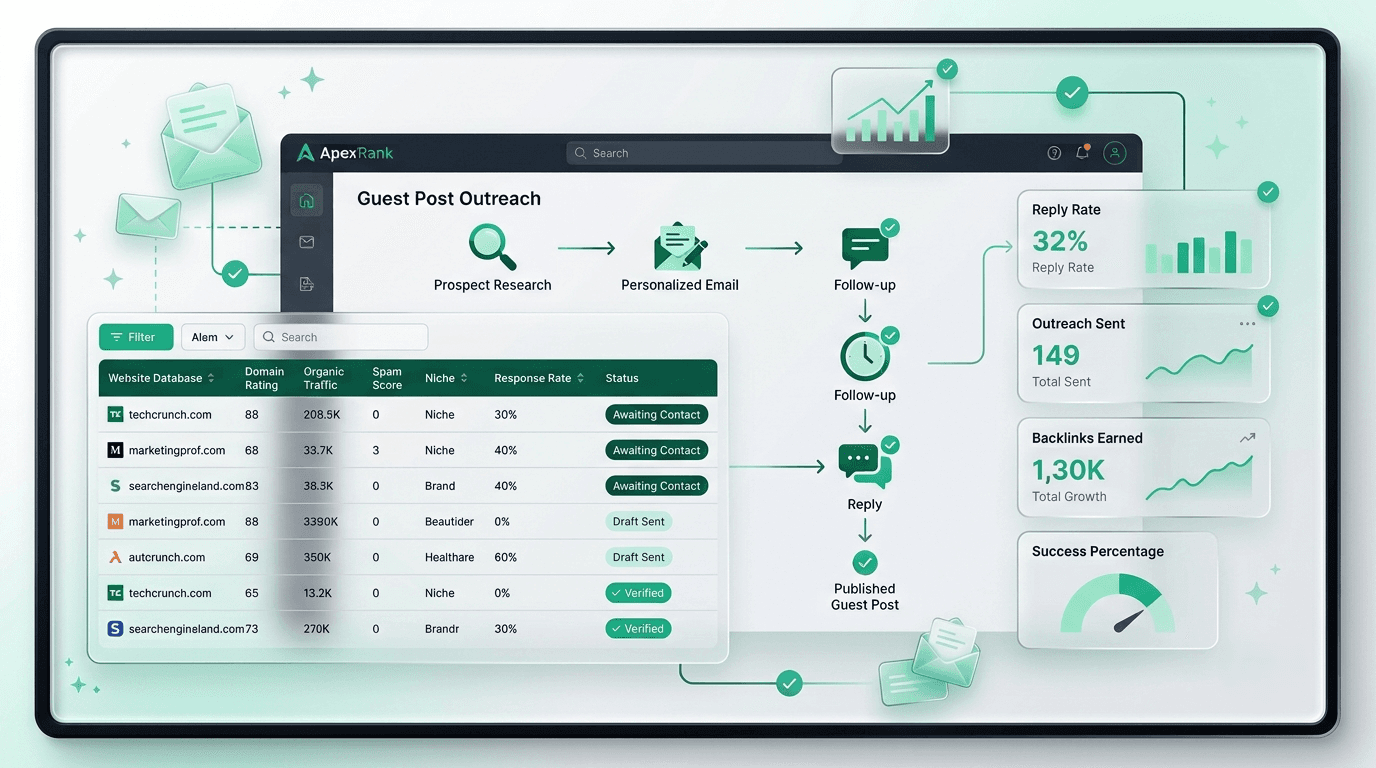The image size is (1376, 768).
Task: Toggle the Outreach Sent card checkmark
Action: (1268, 306)
